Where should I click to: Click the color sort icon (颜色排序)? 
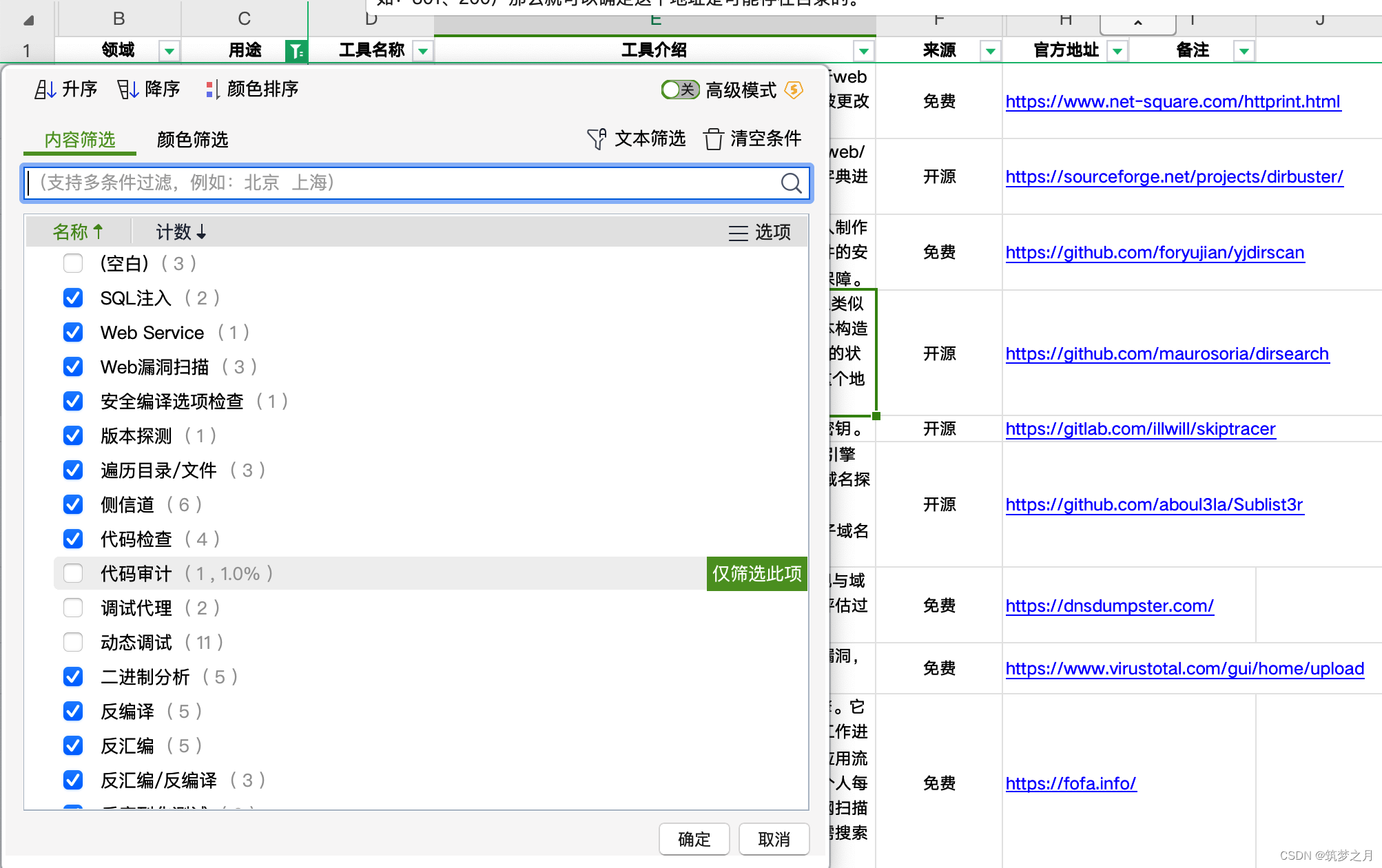point(212,90)
